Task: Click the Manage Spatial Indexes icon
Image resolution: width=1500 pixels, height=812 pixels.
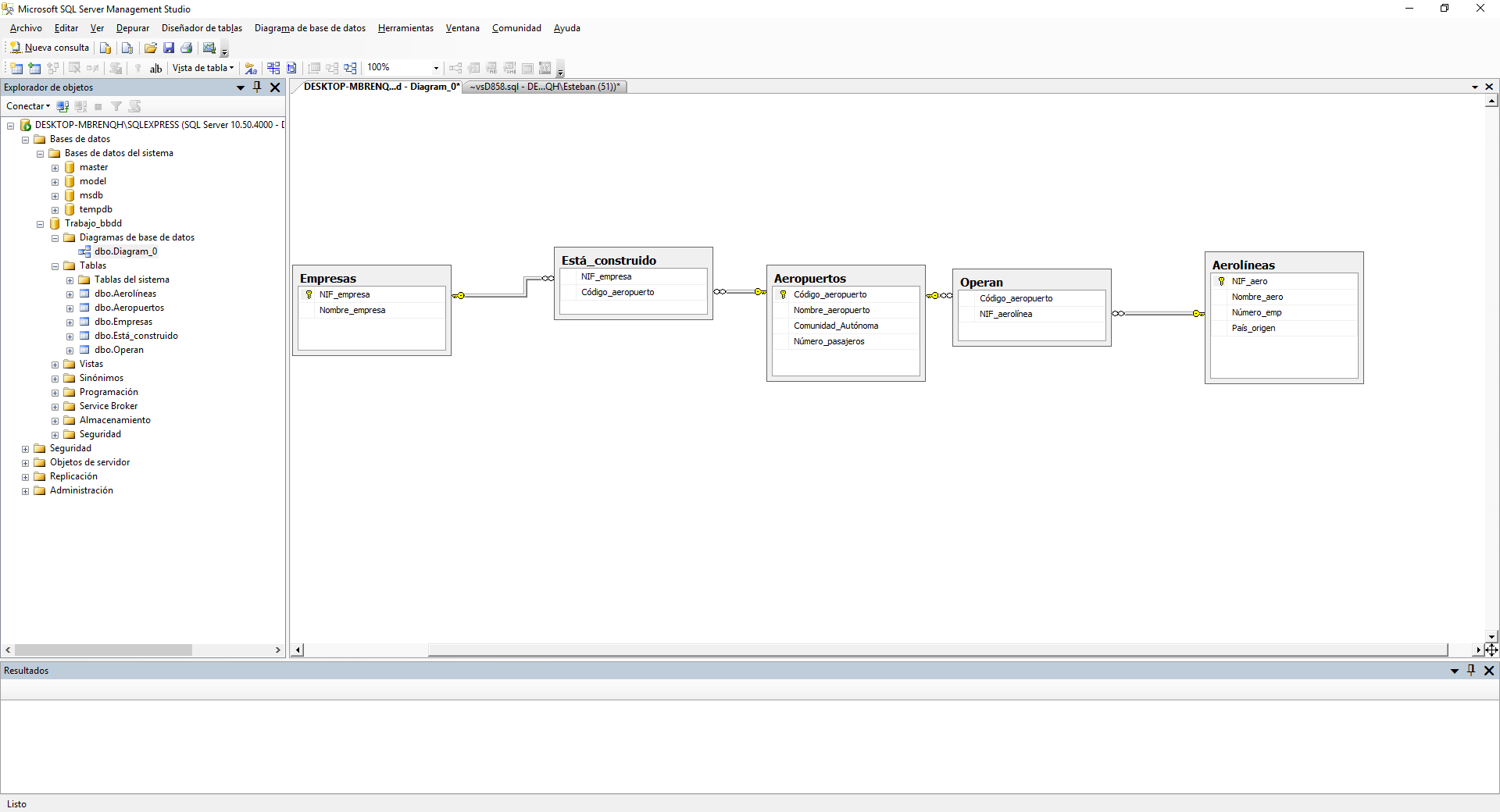Action: 545,68
